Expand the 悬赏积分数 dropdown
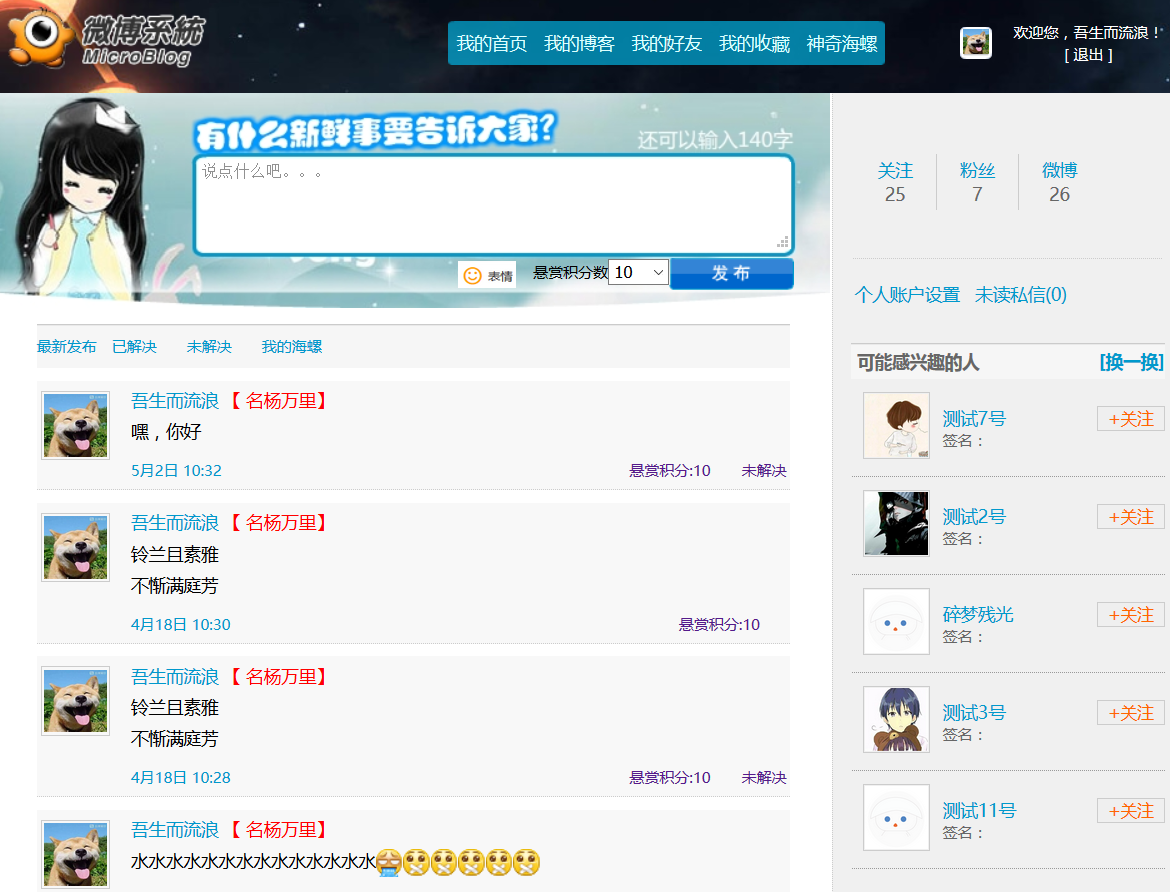This screenshot has width=1170, height=892. (x=639, y=272)
